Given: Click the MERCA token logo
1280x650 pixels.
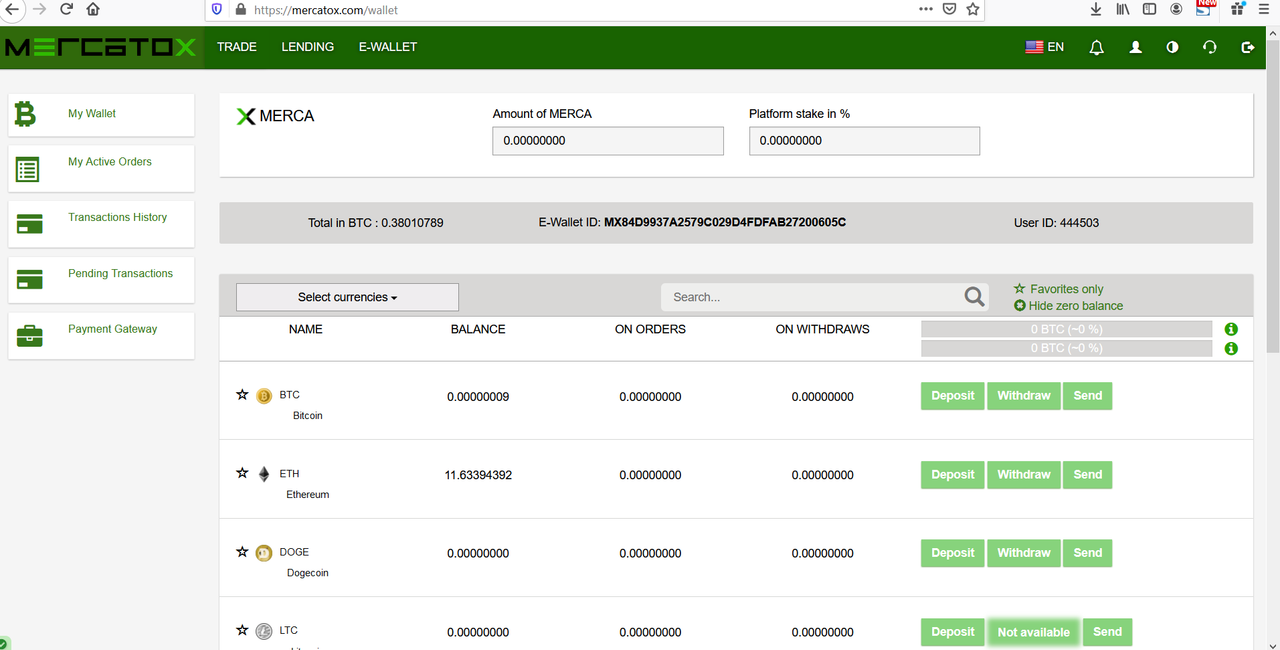Looking at the screenshot, I should click(246, 116).
